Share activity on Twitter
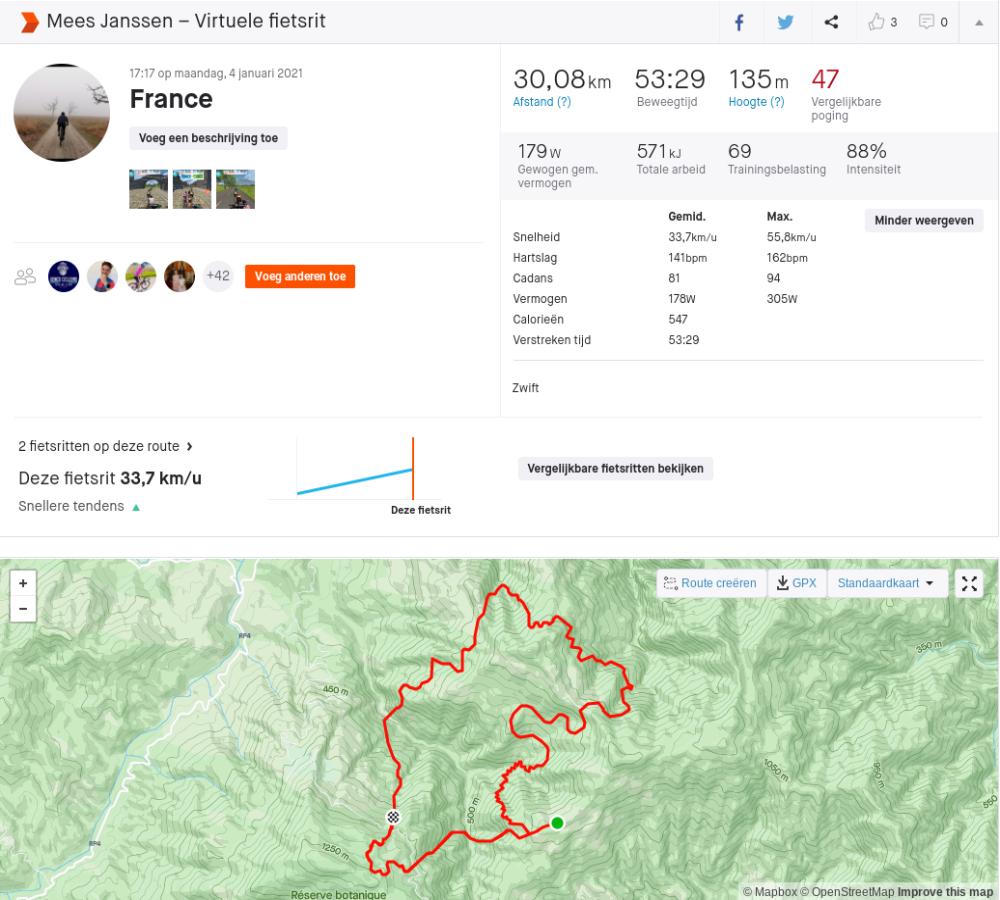 (786, 22)
